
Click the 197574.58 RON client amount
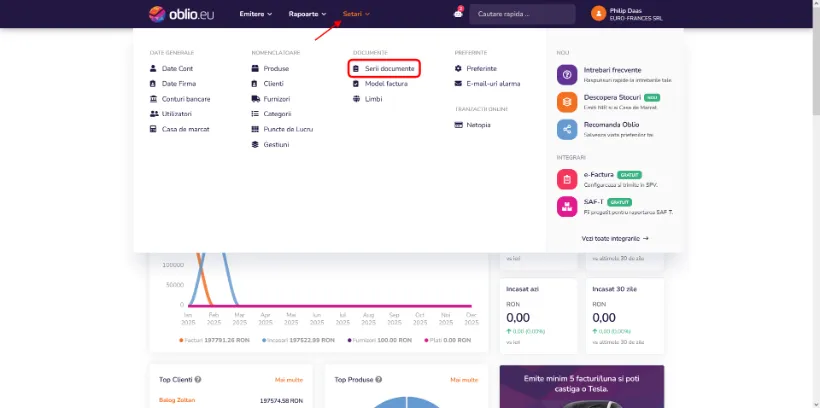pyautogui.click(x=281, y=401)
